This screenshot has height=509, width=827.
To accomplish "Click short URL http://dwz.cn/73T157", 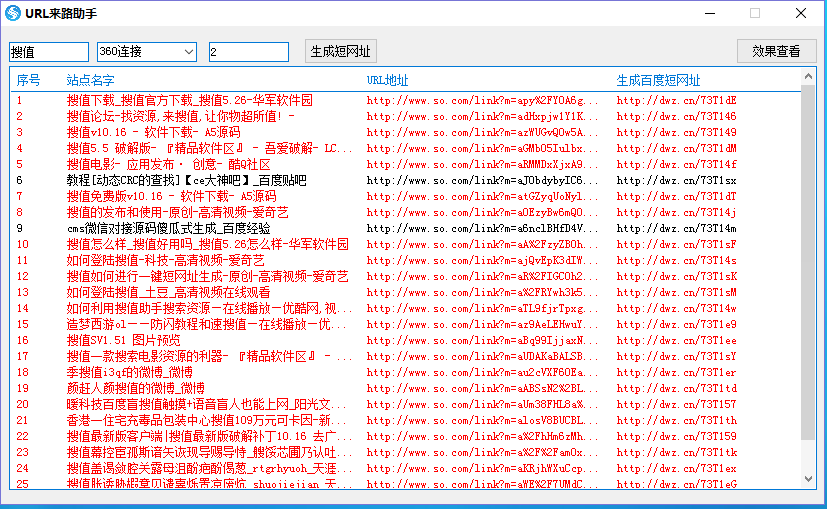I will [x=676, y=404].
